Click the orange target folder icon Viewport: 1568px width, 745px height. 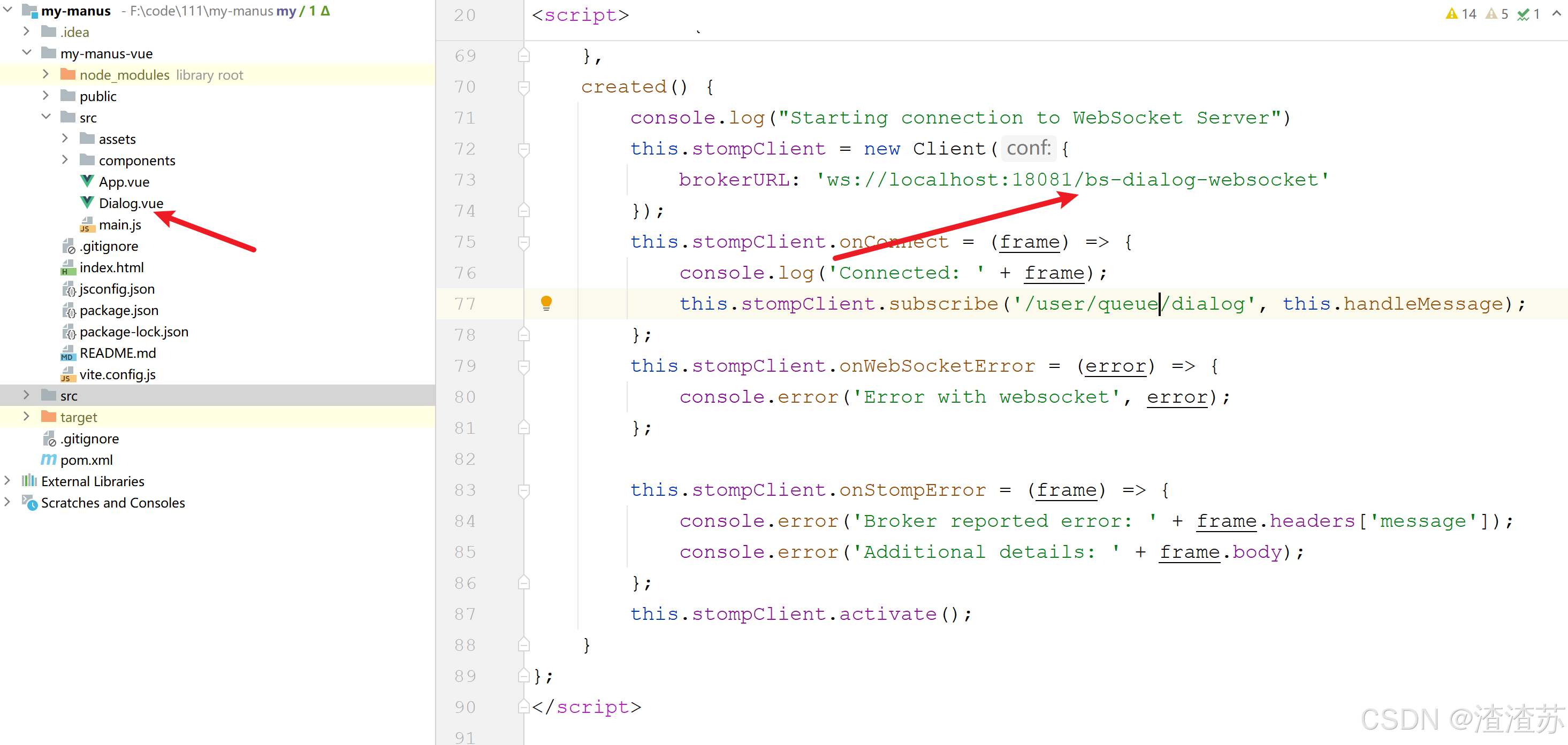click(x=49, y=417)
